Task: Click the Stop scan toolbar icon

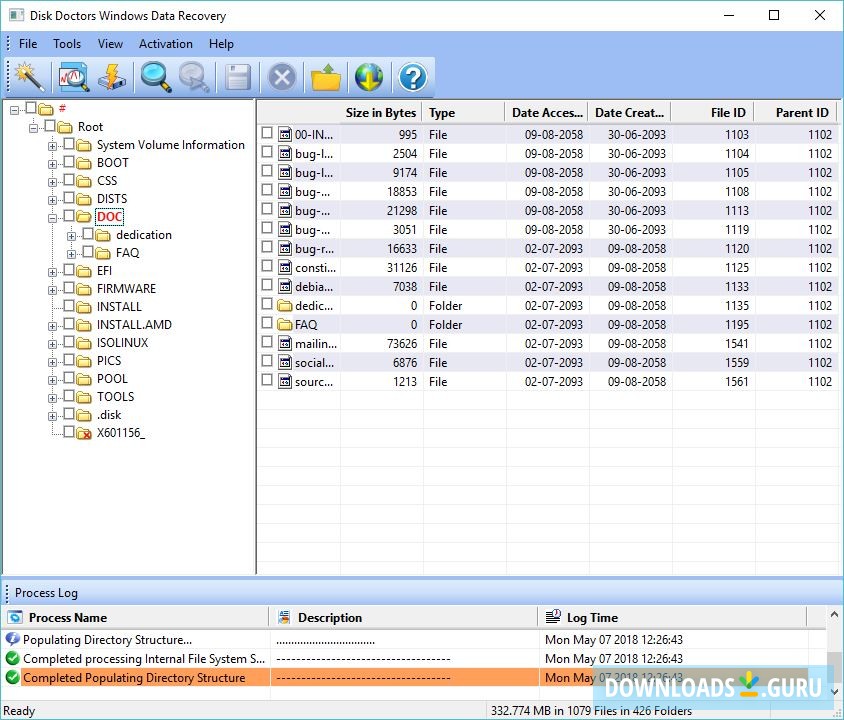Action: coord(280,77)
